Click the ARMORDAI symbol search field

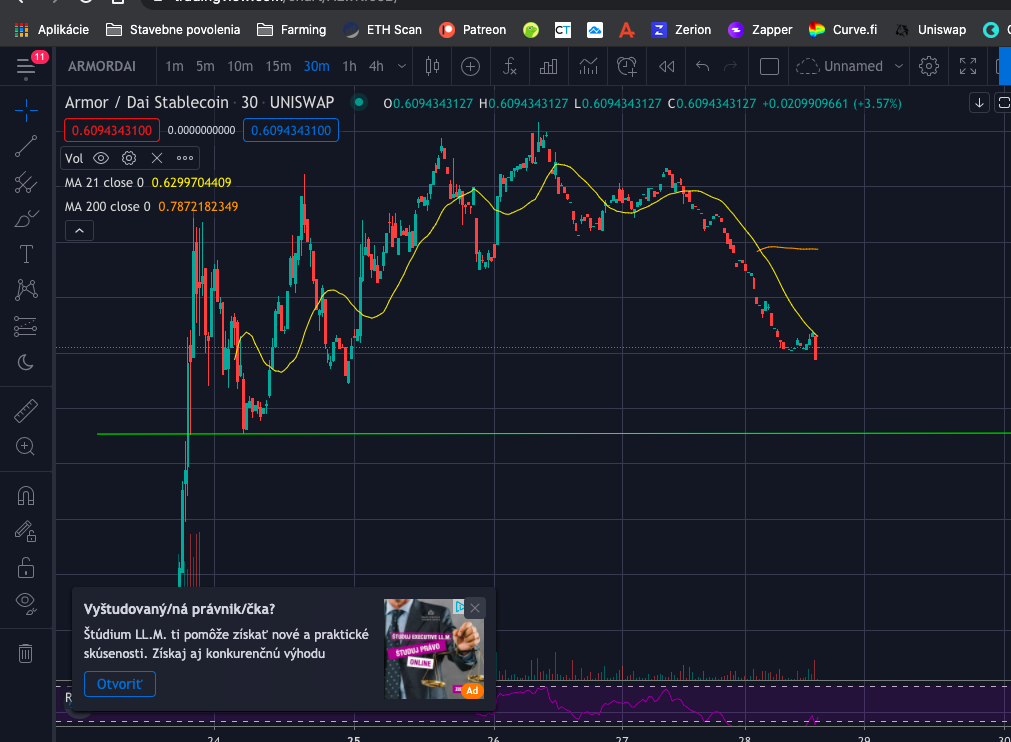point(101,67)
